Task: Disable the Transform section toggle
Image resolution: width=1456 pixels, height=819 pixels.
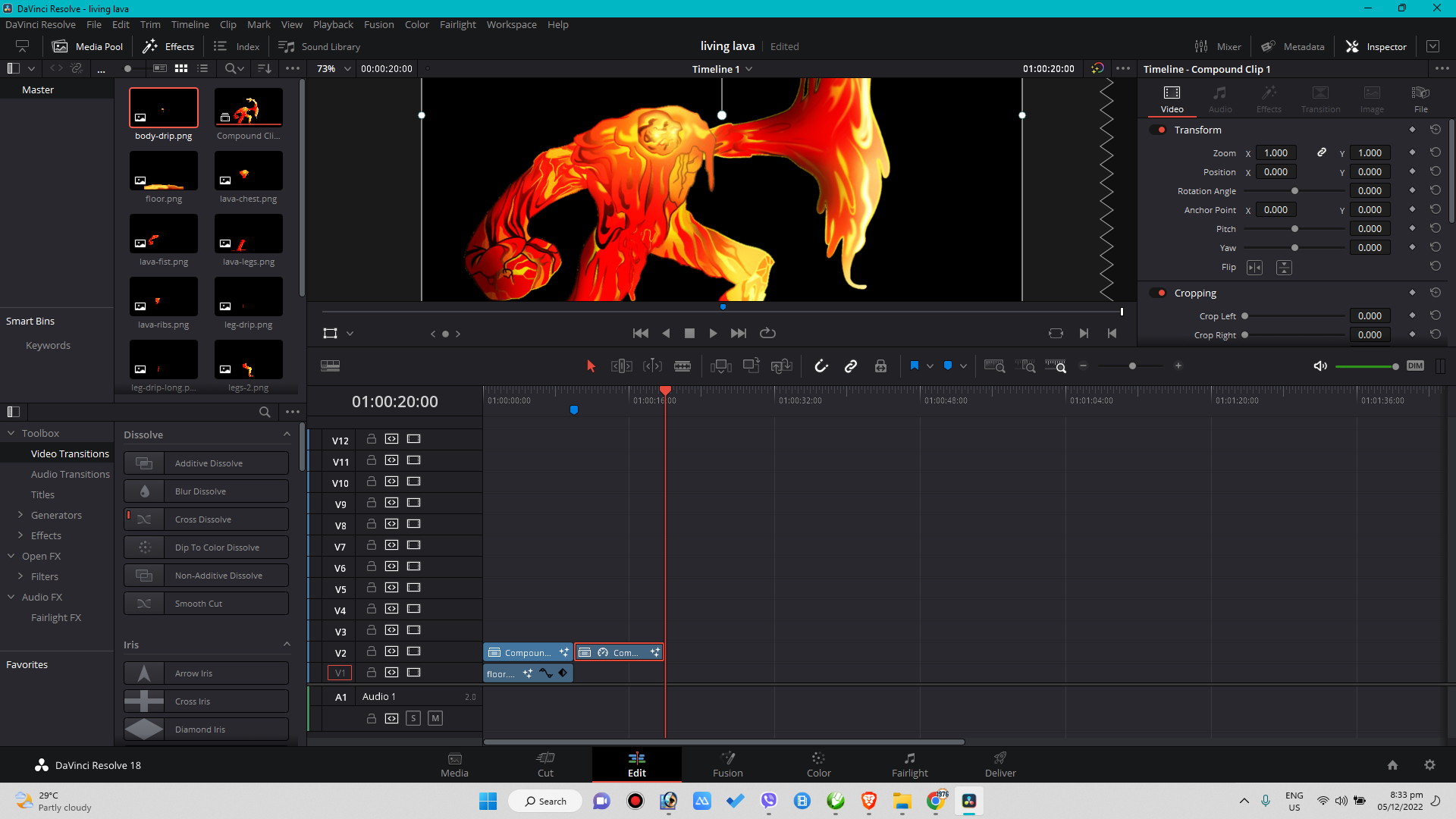Action: click(1159, 130)
